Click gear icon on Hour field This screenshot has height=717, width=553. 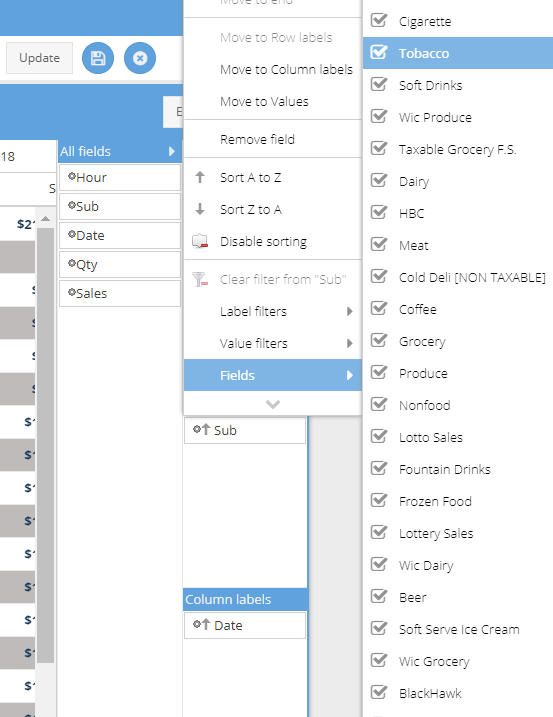(x=71, y=176)
